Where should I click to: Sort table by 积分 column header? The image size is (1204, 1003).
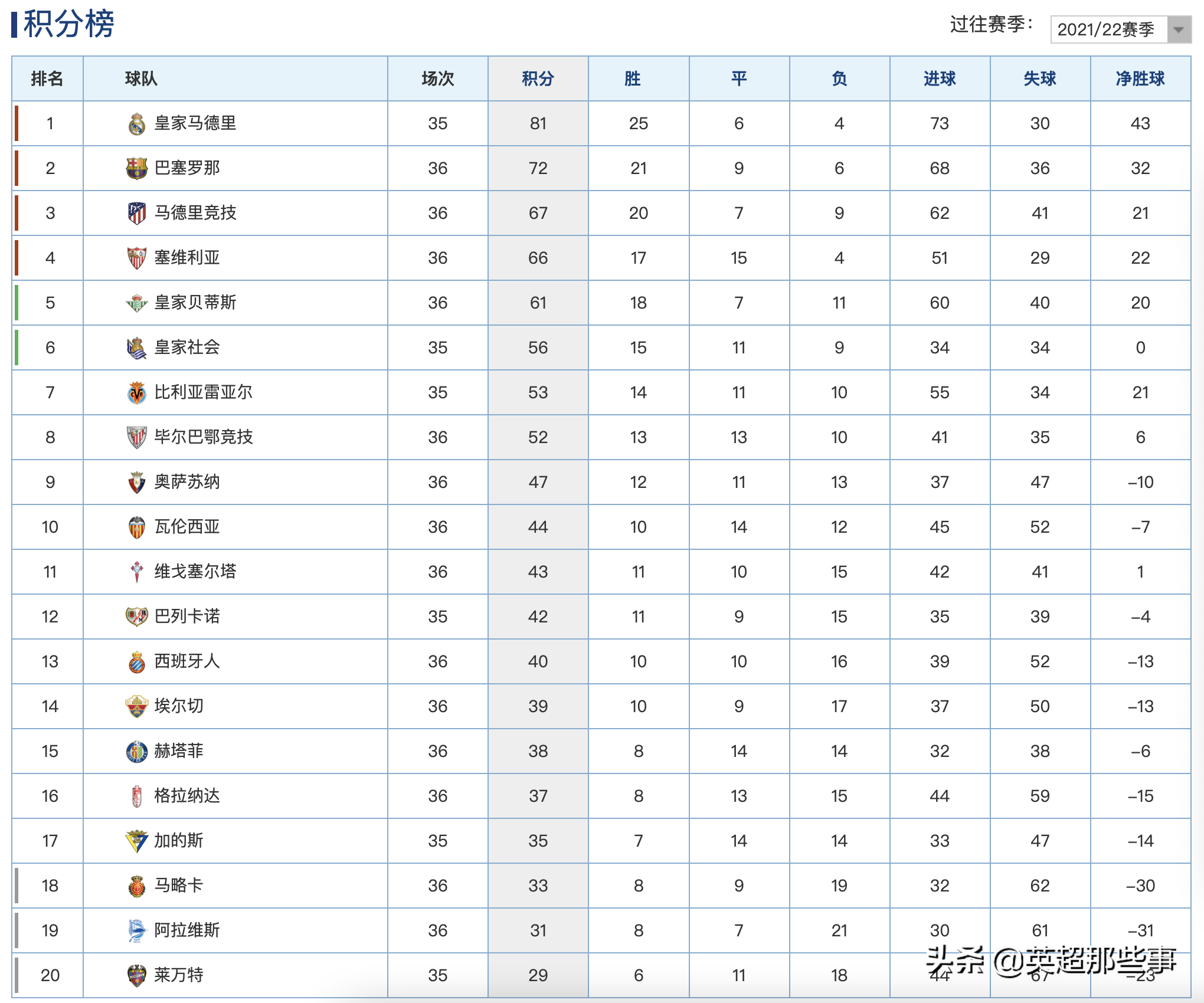coord(538,78)
